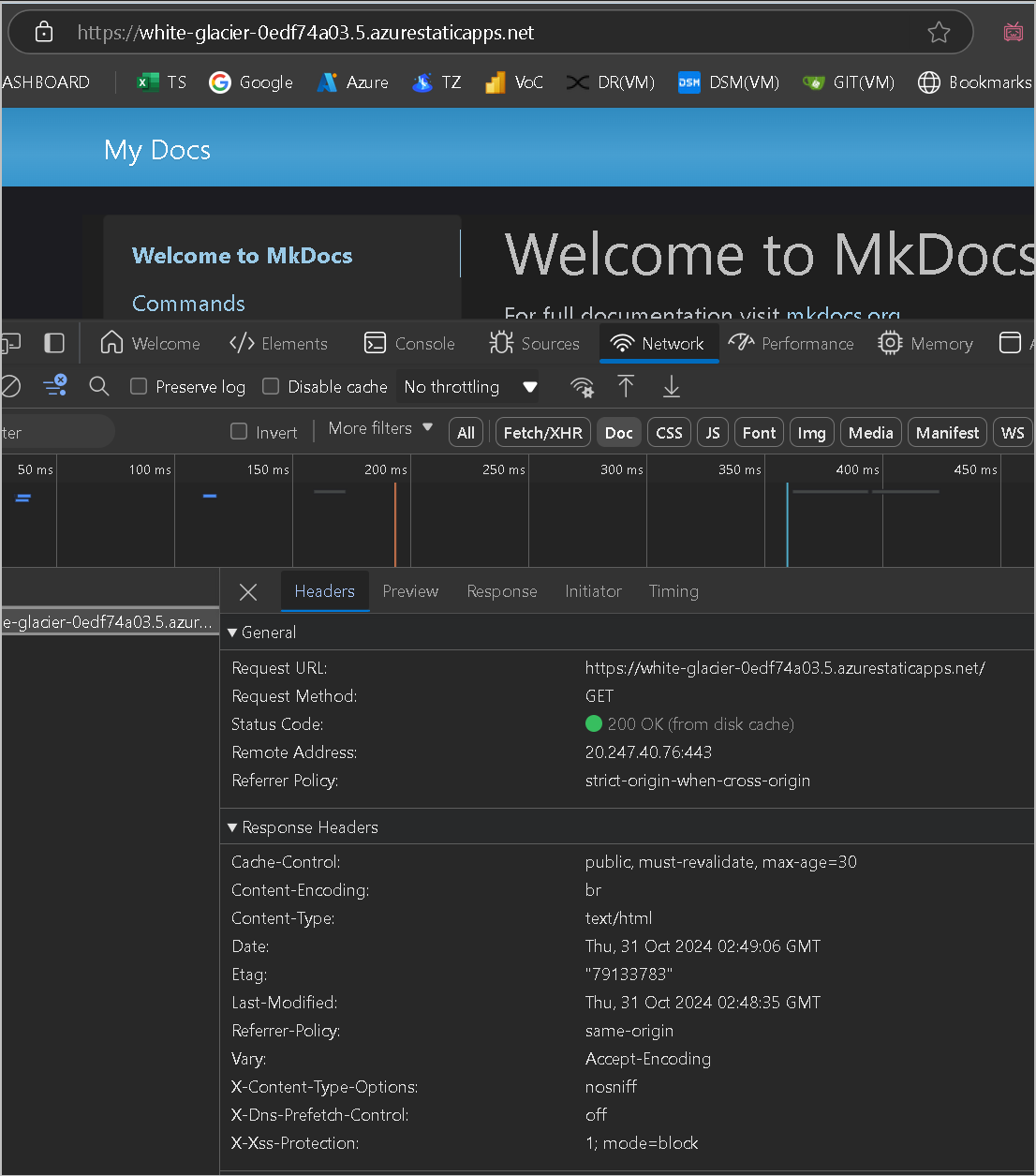Filter requests by CSS

[x=669, y=432]
